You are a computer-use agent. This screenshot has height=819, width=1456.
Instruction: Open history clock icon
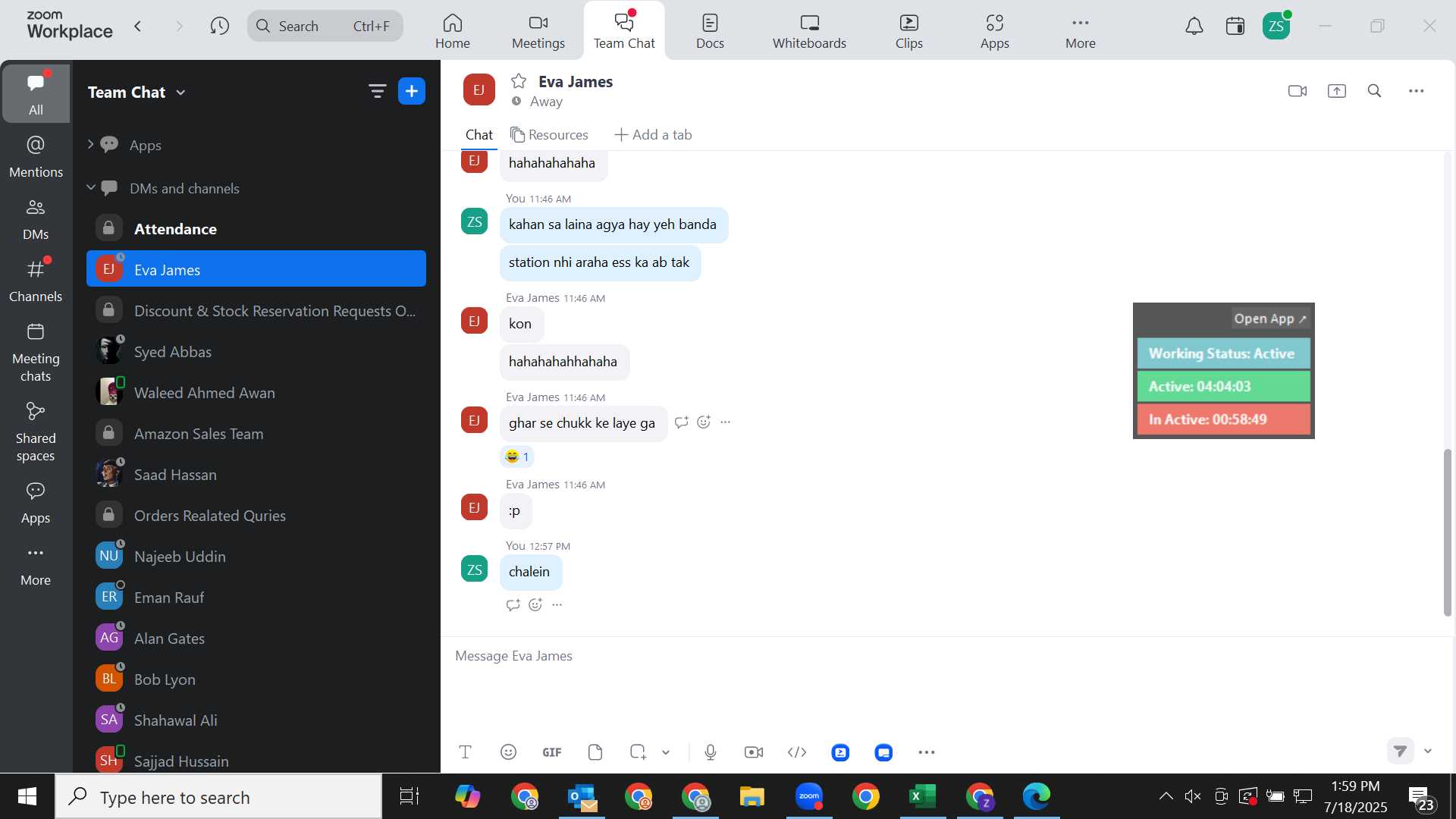coord(220,27)
